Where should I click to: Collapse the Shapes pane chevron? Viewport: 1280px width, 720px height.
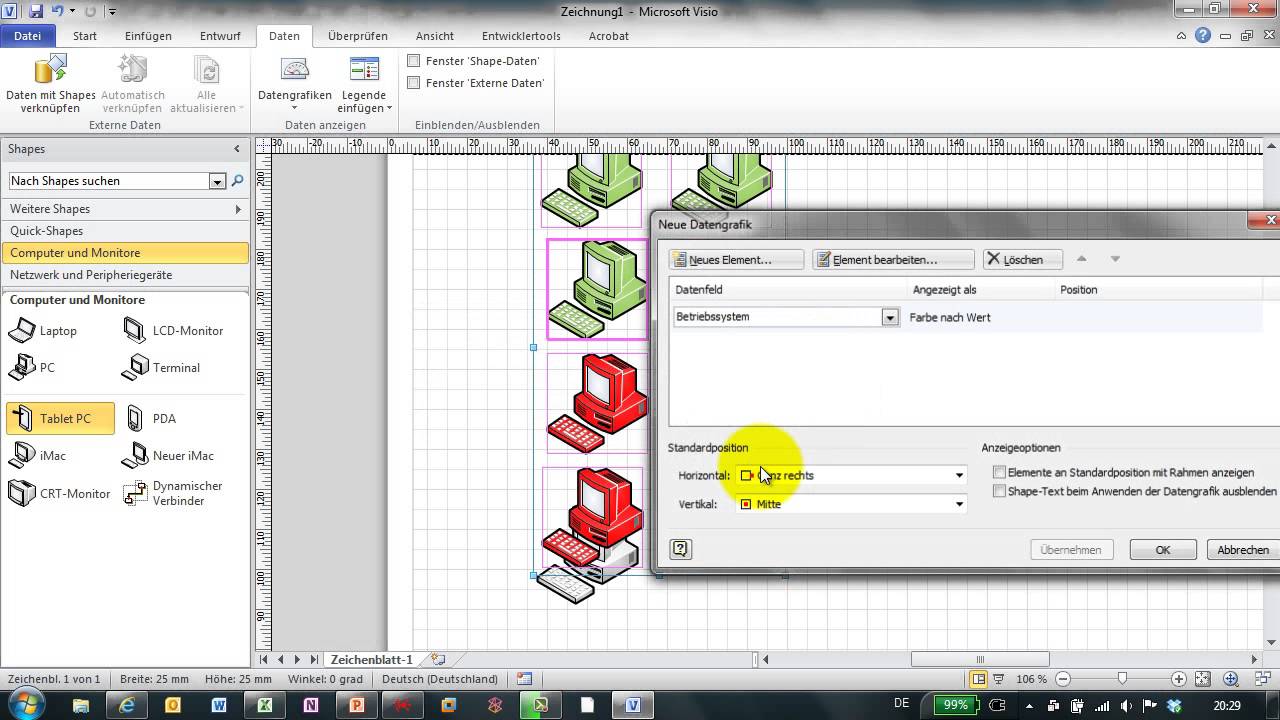[x=237, y=149]
